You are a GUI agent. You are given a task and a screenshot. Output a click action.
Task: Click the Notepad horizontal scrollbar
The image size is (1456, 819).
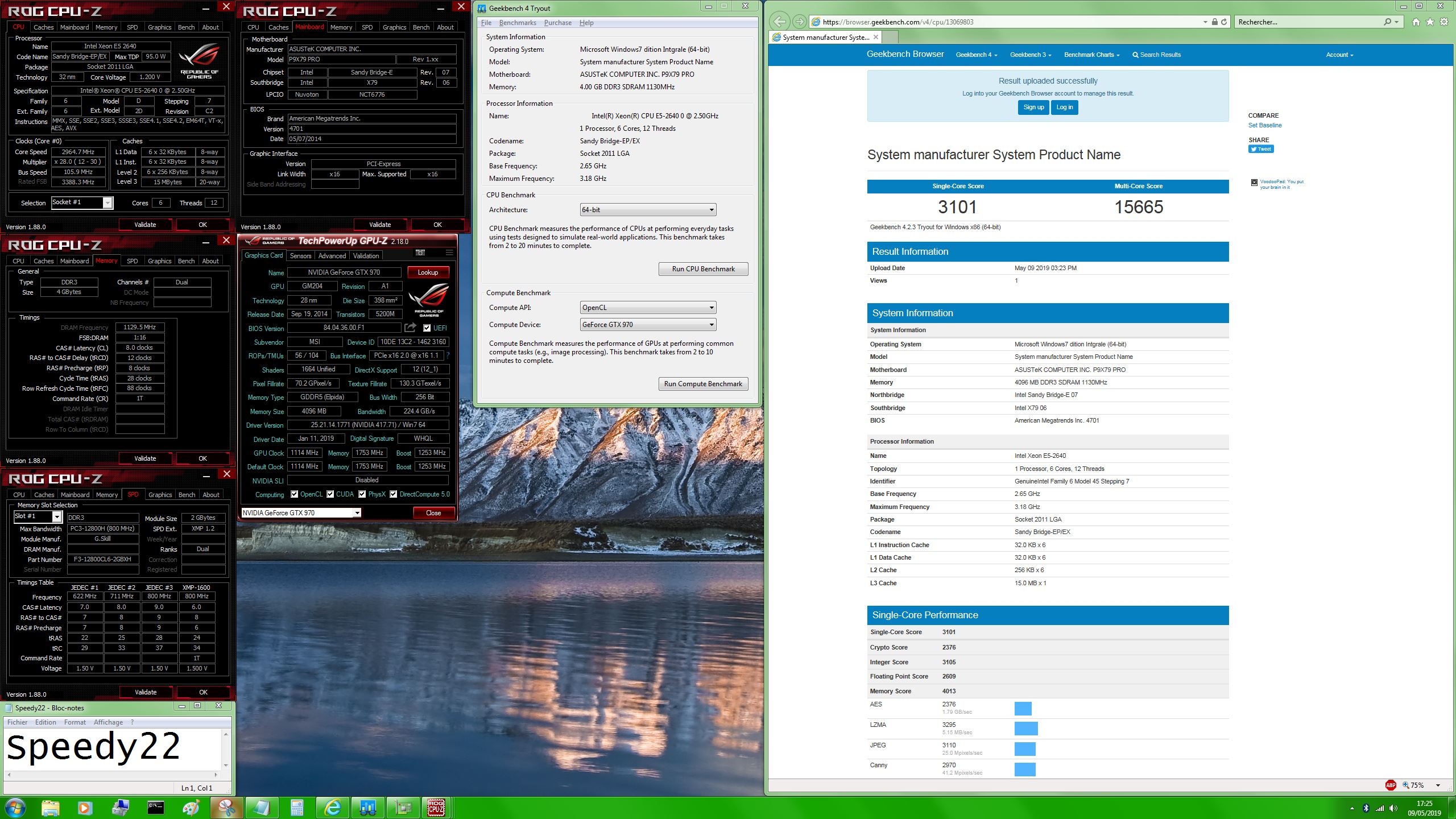pos(113,775)
